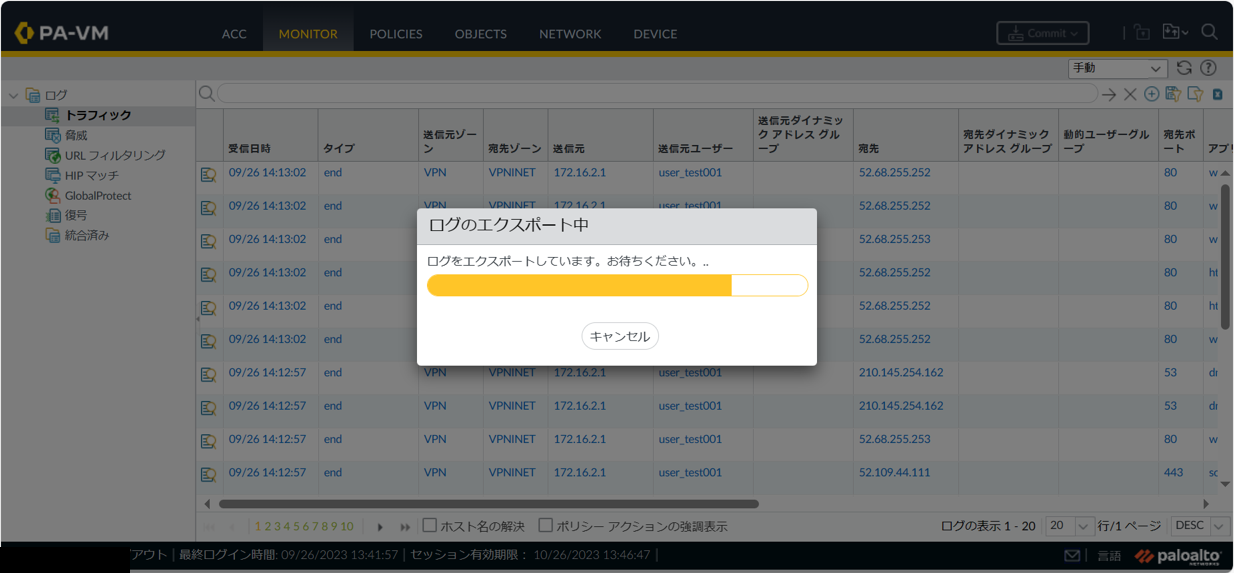Click the save filter icon

tap(1173, 94)
